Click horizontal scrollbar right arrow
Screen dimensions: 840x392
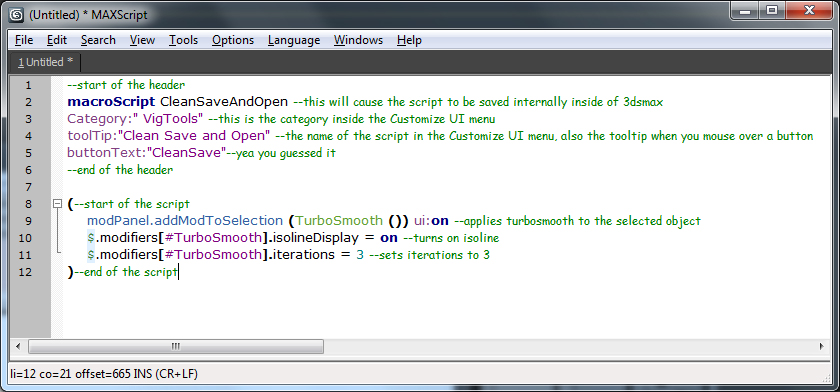pyautogui.click(x=821, y=346)
